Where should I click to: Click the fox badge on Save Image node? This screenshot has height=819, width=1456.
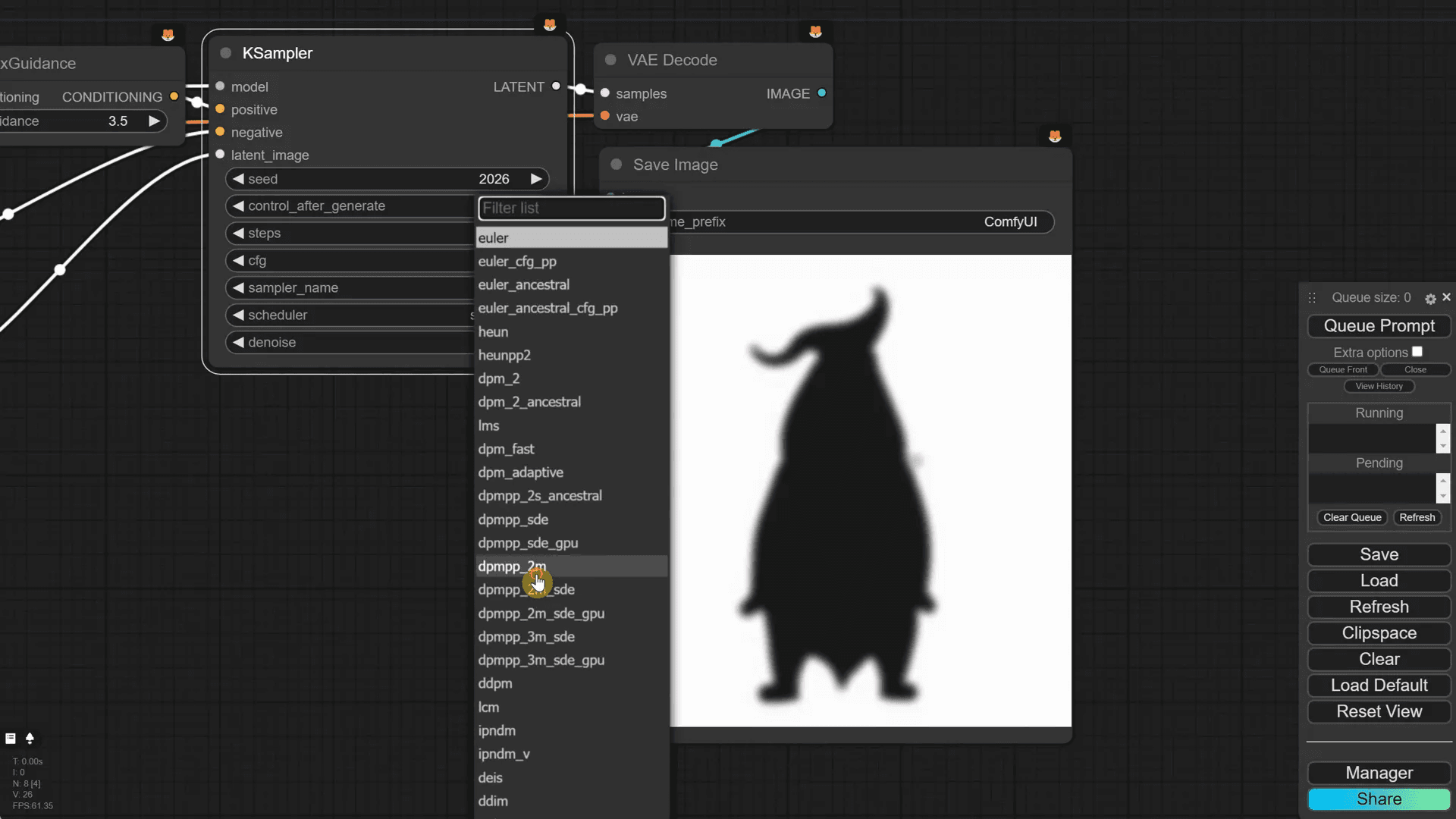pyautogui.click(x=1055, y=136)
